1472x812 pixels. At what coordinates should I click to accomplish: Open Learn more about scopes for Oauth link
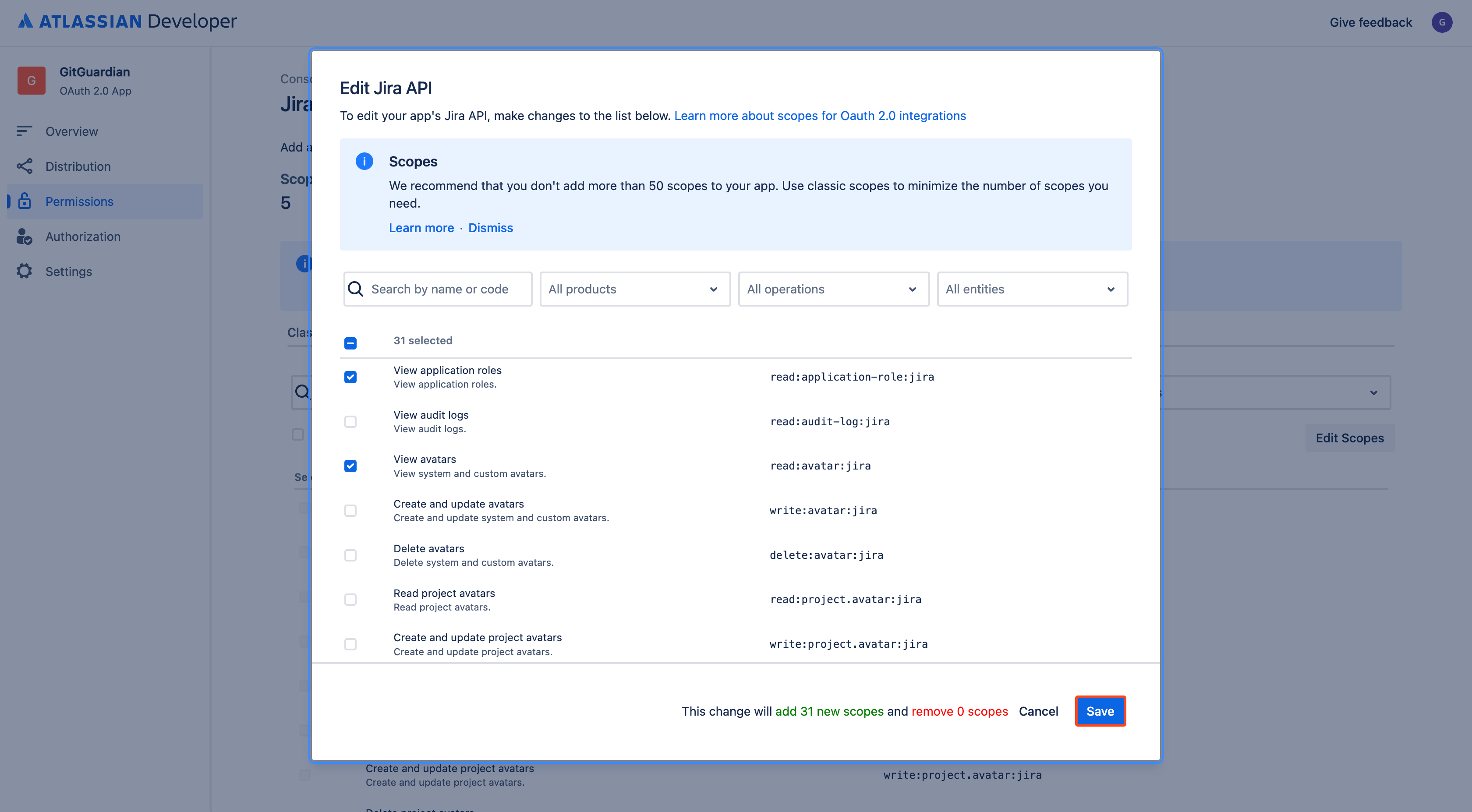click(x=820, y=116)
